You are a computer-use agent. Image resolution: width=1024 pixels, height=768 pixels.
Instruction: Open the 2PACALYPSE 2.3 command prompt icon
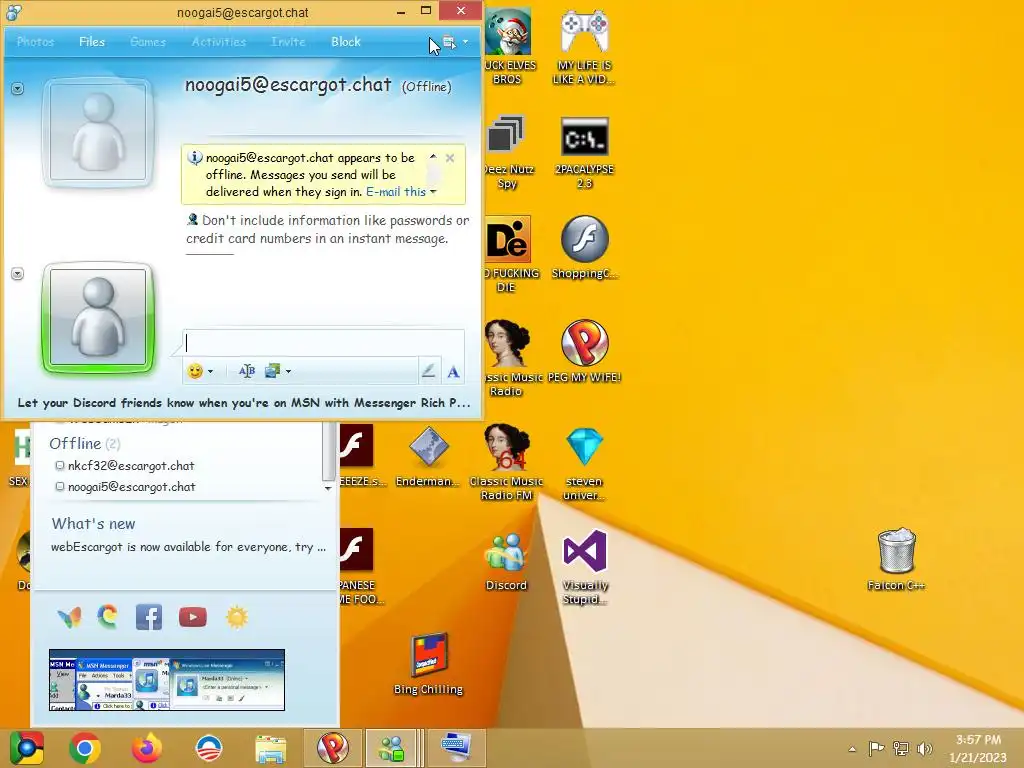pos(584,153)
